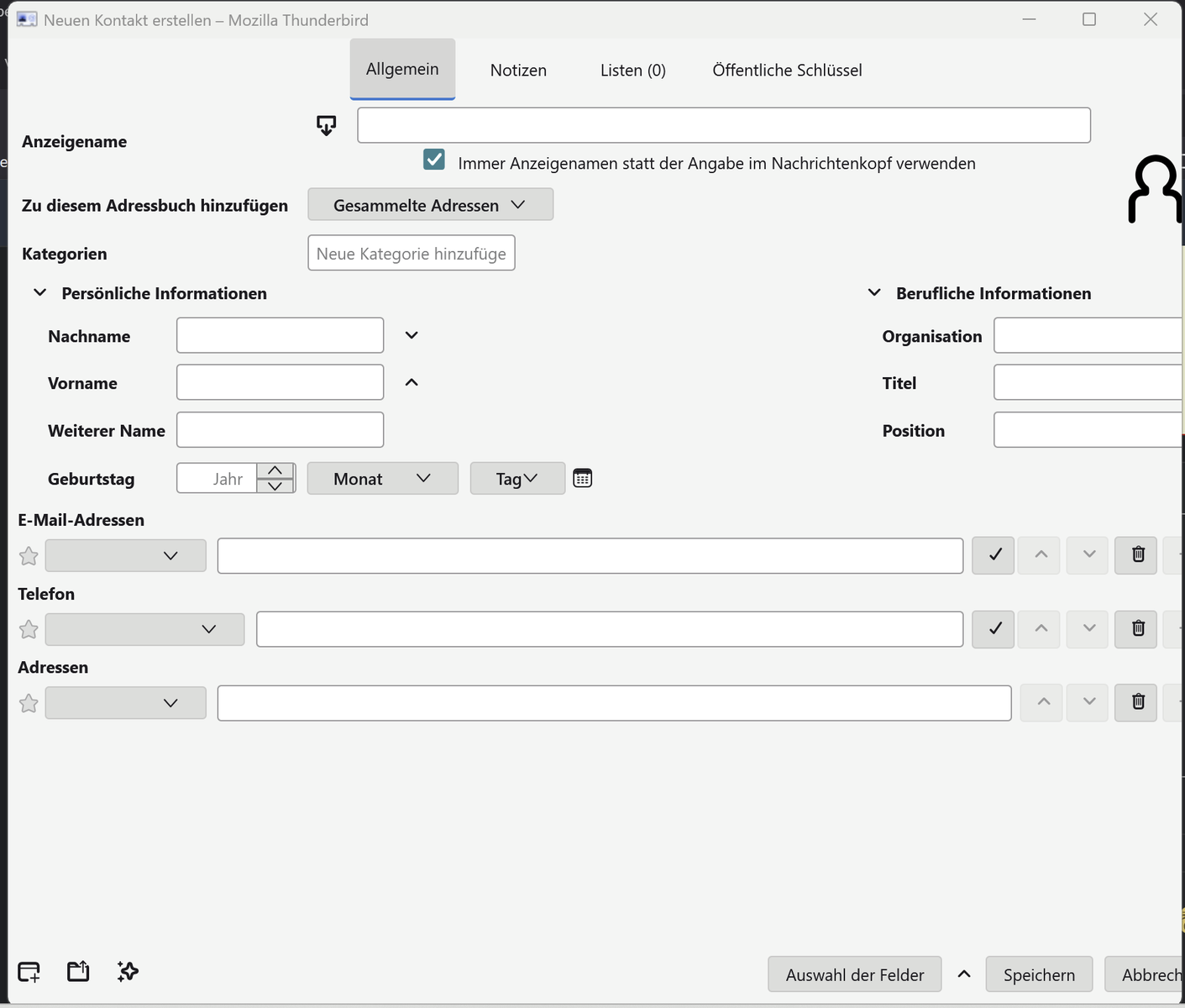Click the checkmark button in the E-Mail-Adressen row
Screen dimensions: 1185x1008
click(994, 554)
